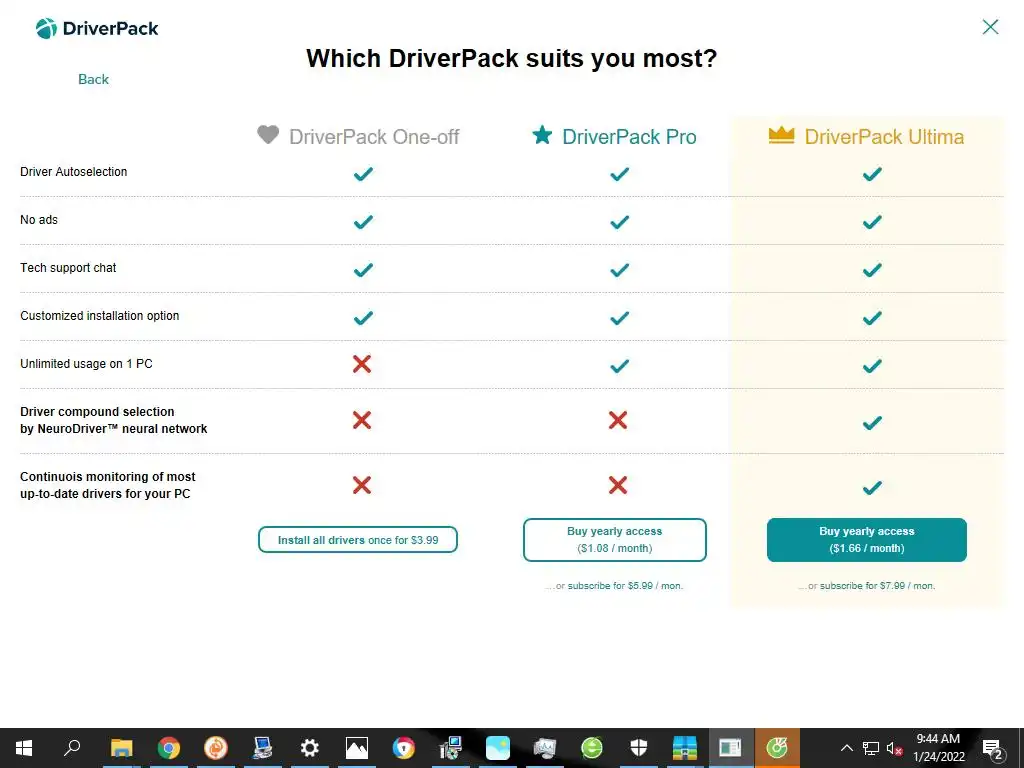Screen dimensions: 1024x768
Task: Go back using the Back link
Action: click(93, 79)
